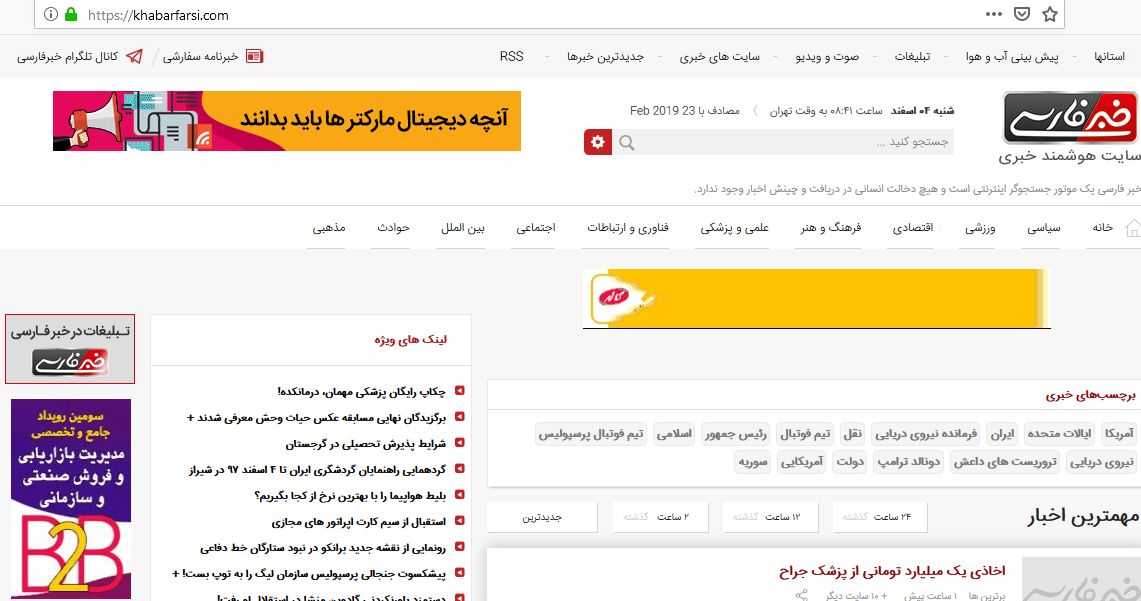The height and width of the screenshot is (601, 1141).
Task: Switch to the ۲۴ ساعت گذشته time filter tab
Action: [x=878, y=516]
